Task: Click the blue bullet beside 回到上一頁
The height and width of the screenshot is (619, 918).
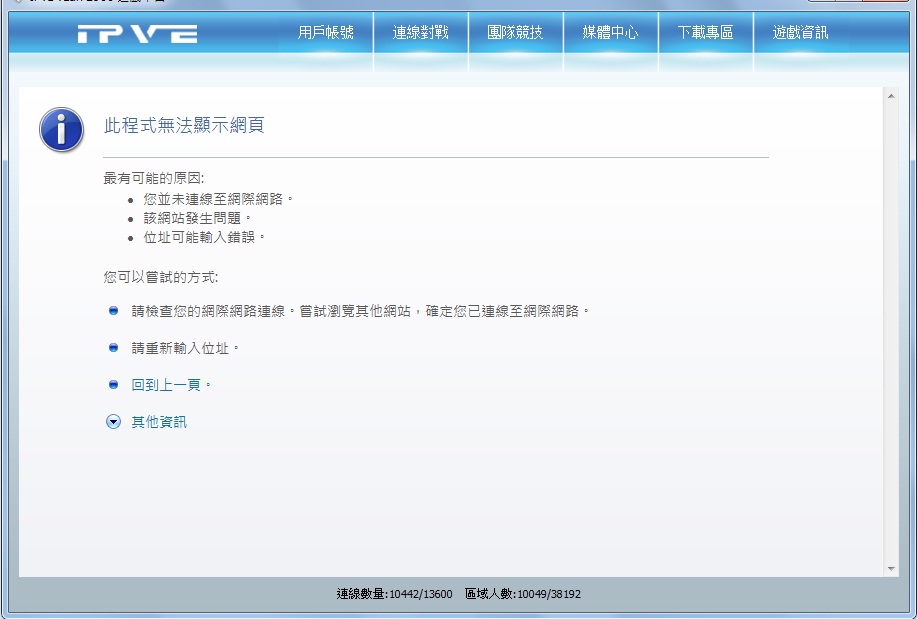Action: click(113, 385)
